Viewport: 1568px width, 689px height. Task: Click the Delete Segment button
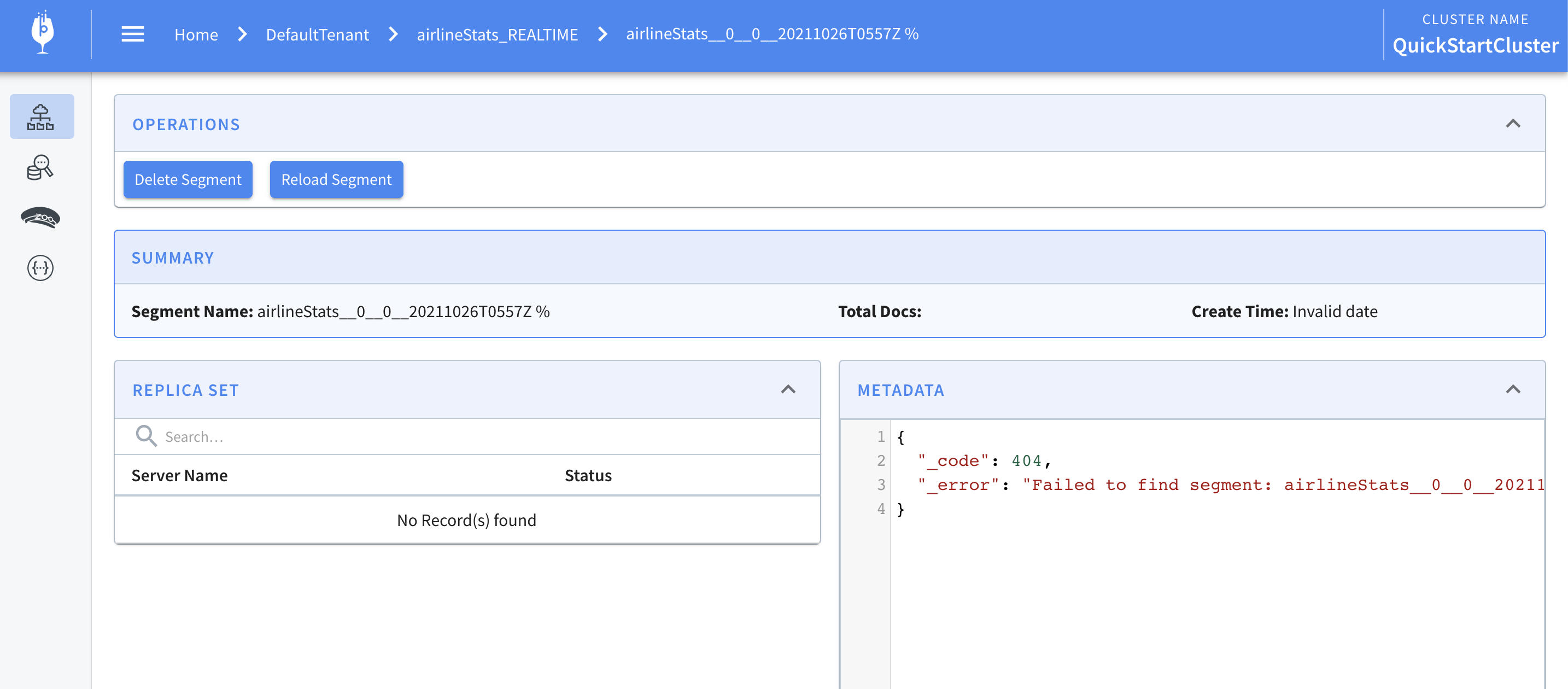point(188,179)
